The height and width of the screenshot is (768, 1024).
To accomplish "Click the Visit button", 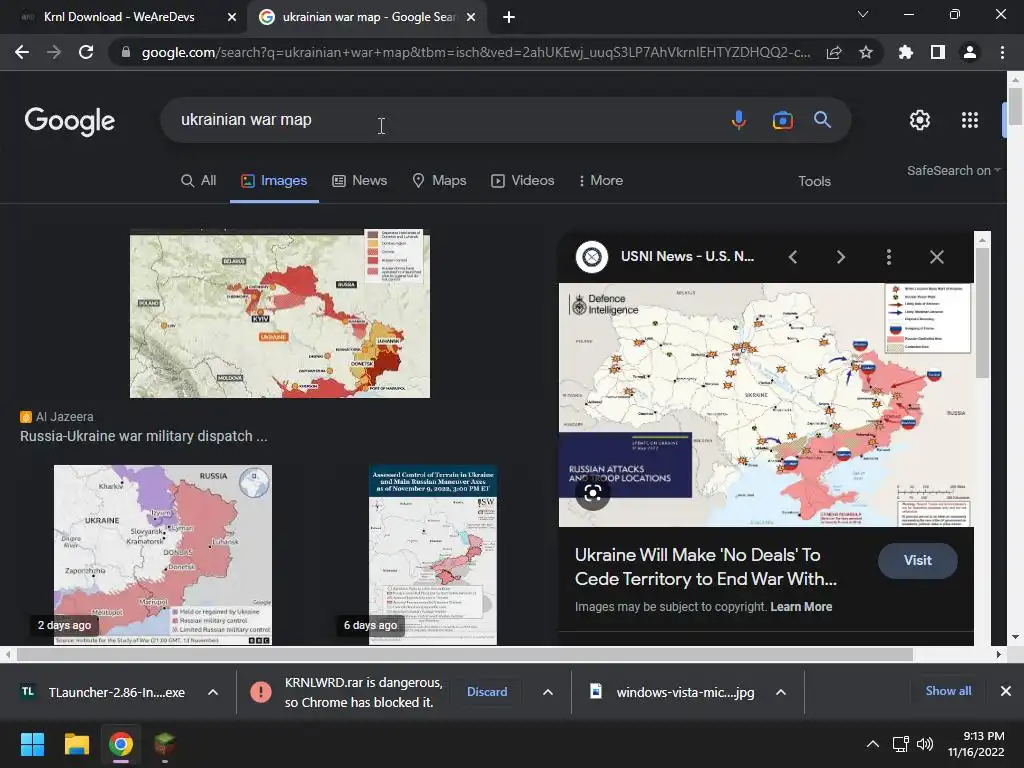I will click(x=918, y=560).
